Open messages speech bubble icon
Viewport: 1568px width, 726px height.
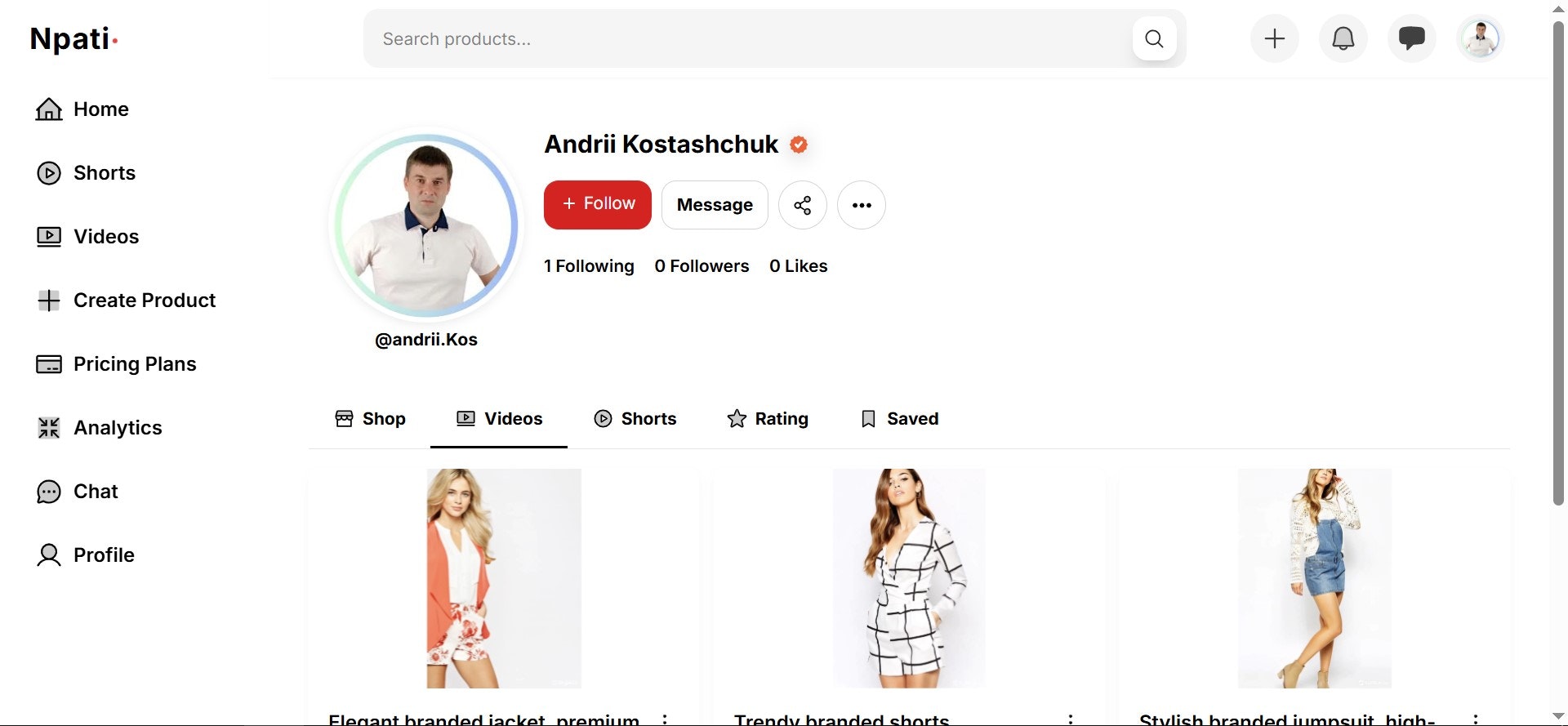[1412, 38]
